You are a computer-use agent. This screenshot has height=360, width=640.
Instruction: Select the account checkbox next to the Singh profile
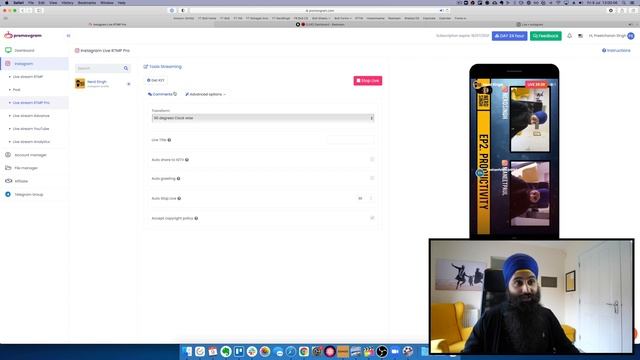(129, 84)
